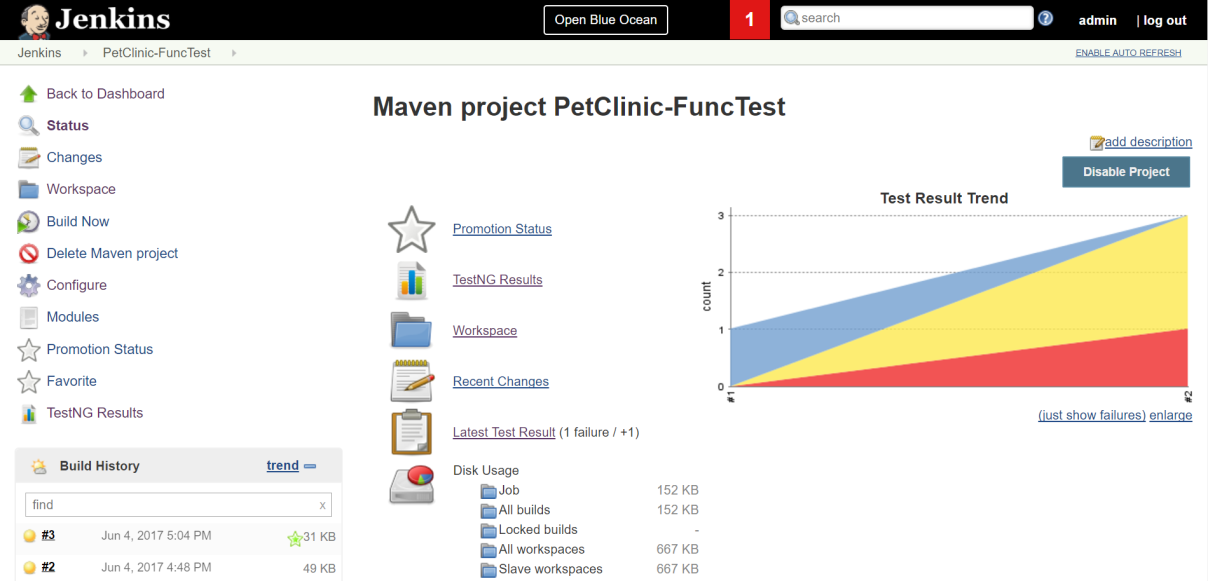Image resolution: width=1208 pixels, height=581 pixels.
Task: Open Favorite from the sidebar menu
Action: coord(72,381)
